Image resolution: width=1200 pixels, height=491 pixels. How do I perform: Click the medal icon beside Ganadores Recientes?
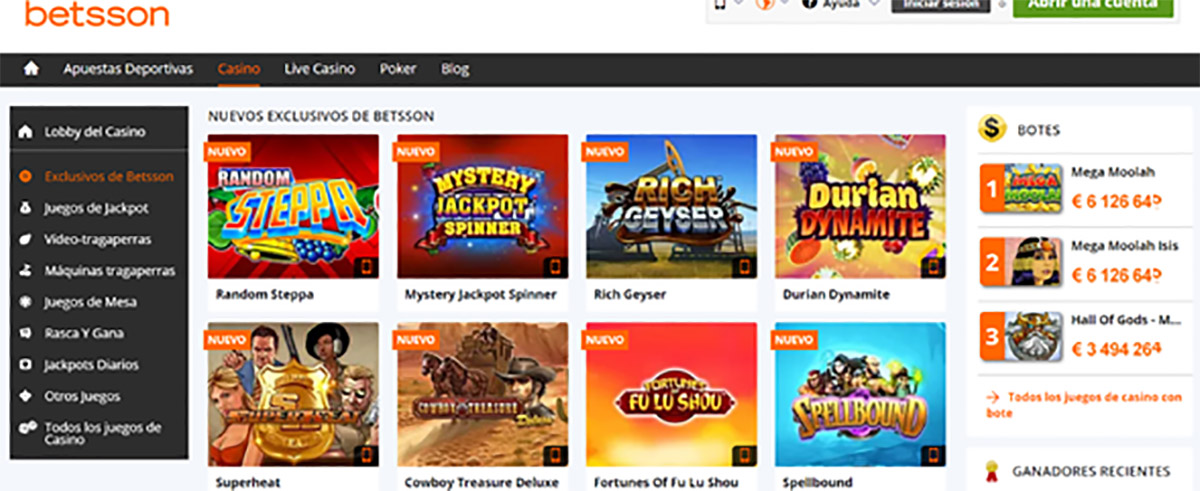pyautogui.click(x=992, y=469)
